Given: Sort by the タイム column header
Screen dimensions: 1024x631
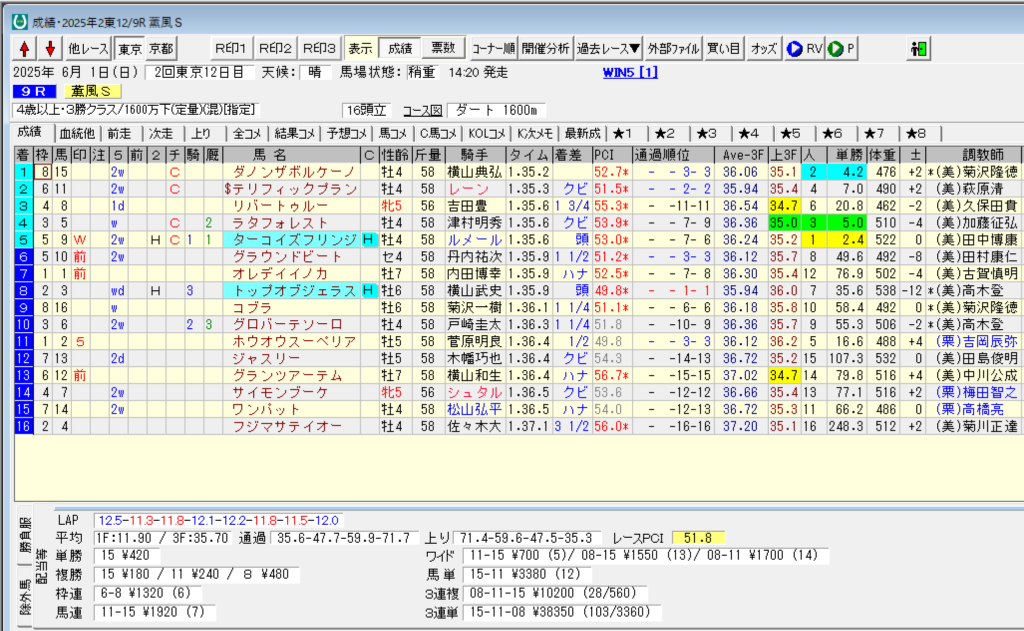Looking at the screenshot, I should pyautogui.click(x=527, y=154).
